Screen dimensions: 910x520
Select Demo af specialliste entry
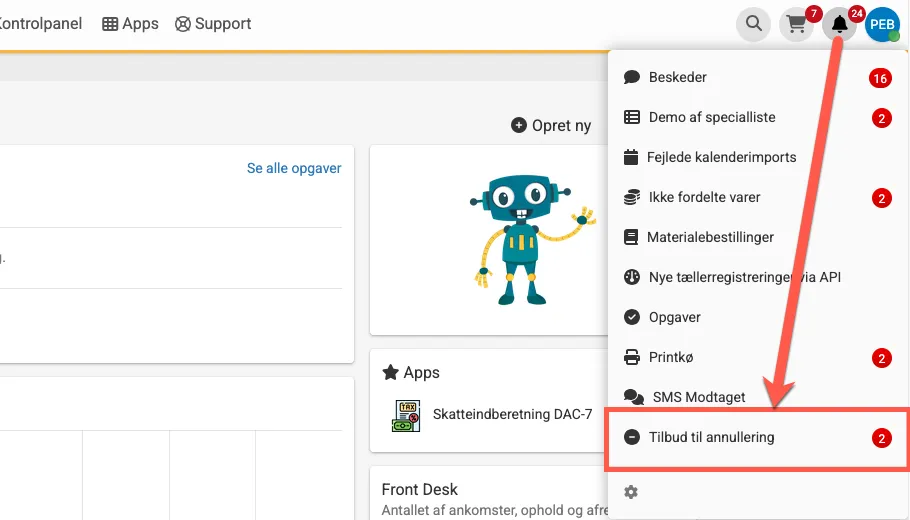[711, 117]
